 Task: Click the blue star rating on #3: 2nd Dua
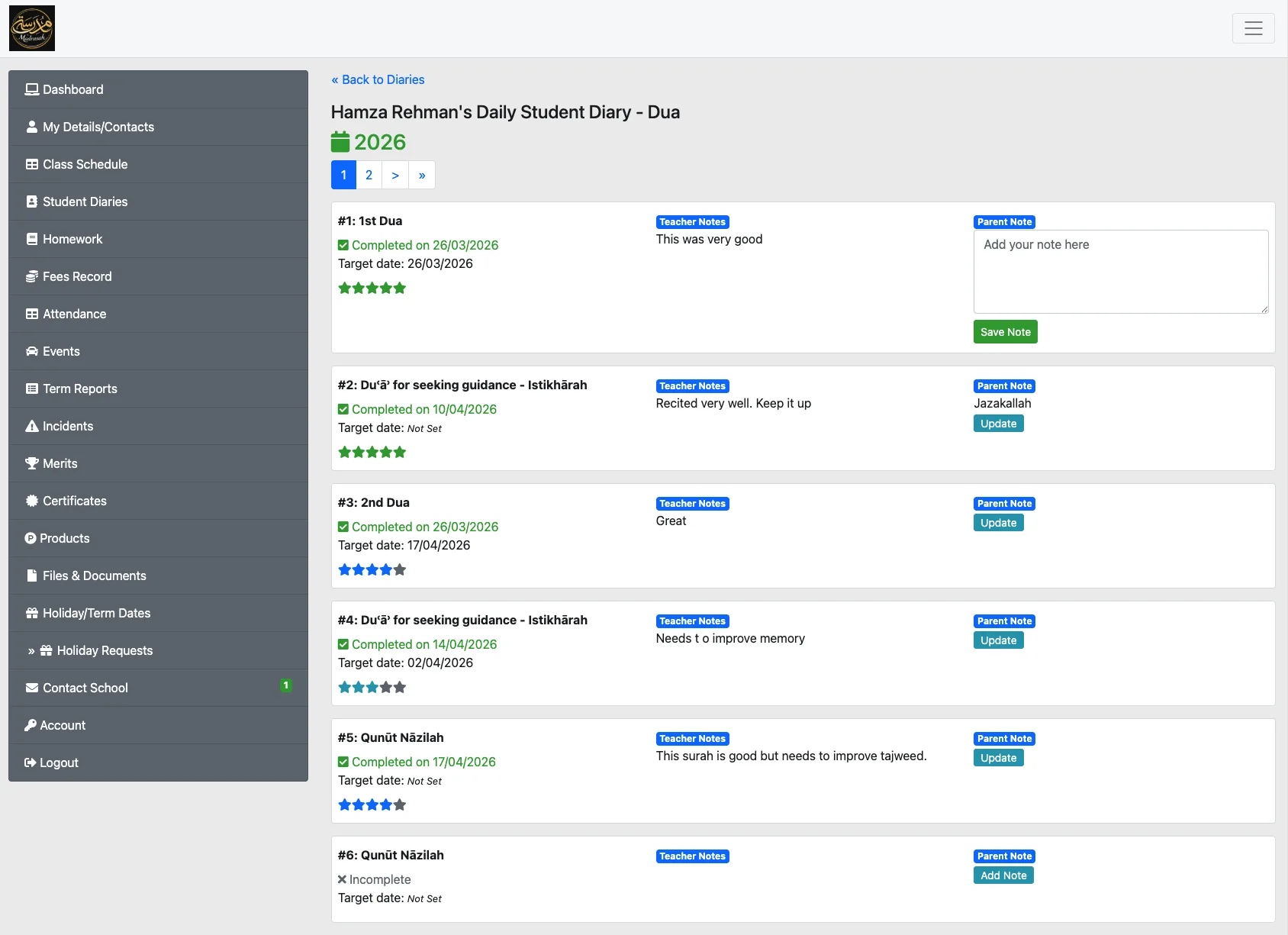click(x=372, y=569)
